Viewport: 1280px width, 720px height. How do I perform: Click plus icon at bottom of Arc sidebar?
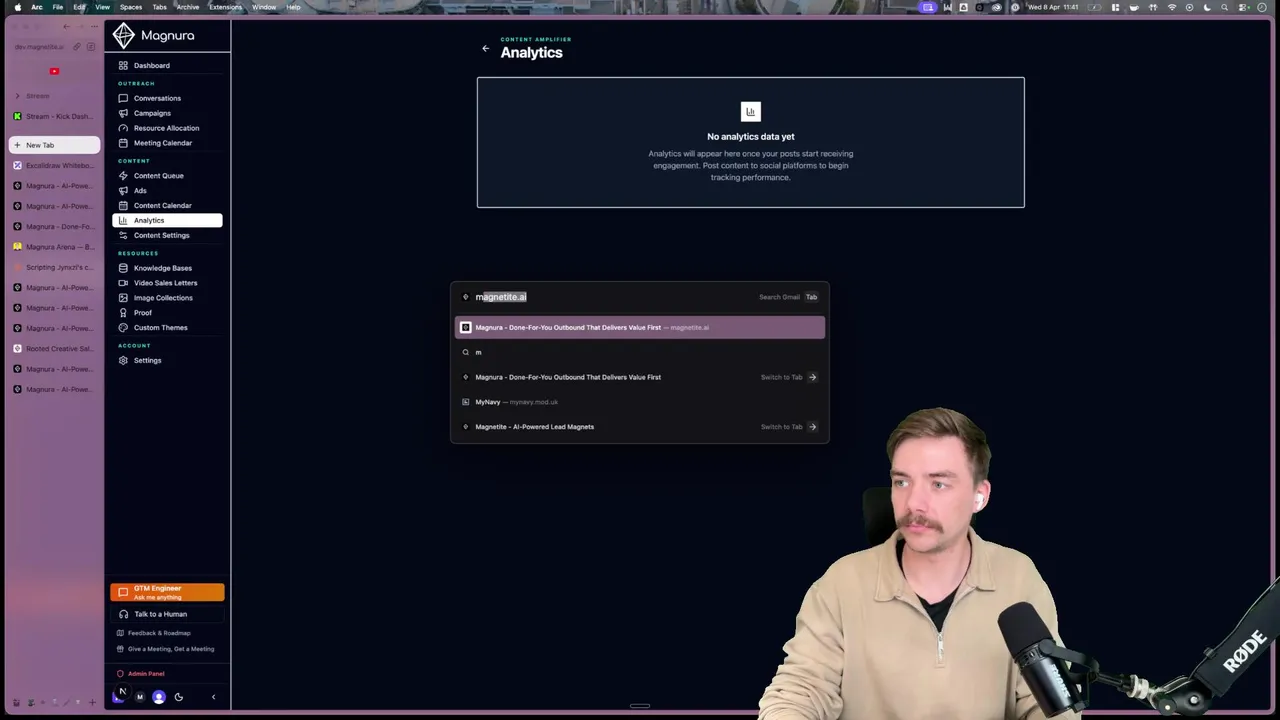click(92, 703)
